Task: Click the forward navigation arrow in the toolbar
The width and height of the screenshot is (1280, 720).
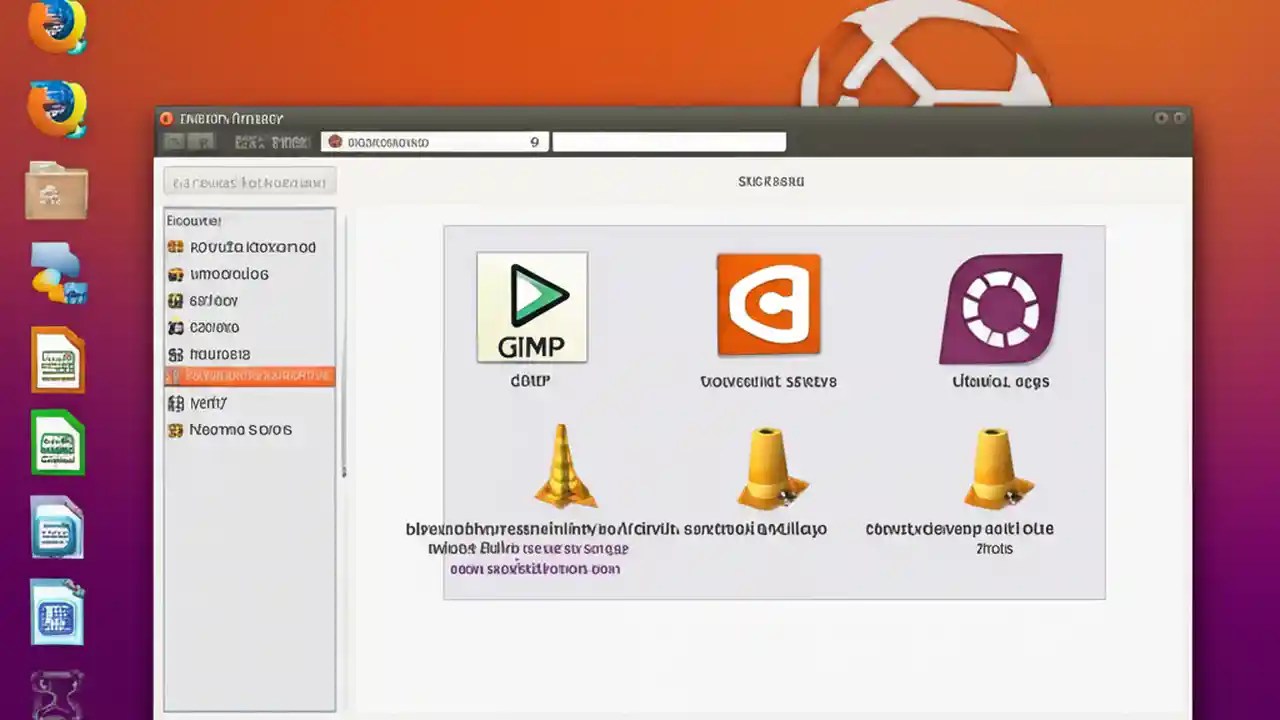Action: point(201,141)
